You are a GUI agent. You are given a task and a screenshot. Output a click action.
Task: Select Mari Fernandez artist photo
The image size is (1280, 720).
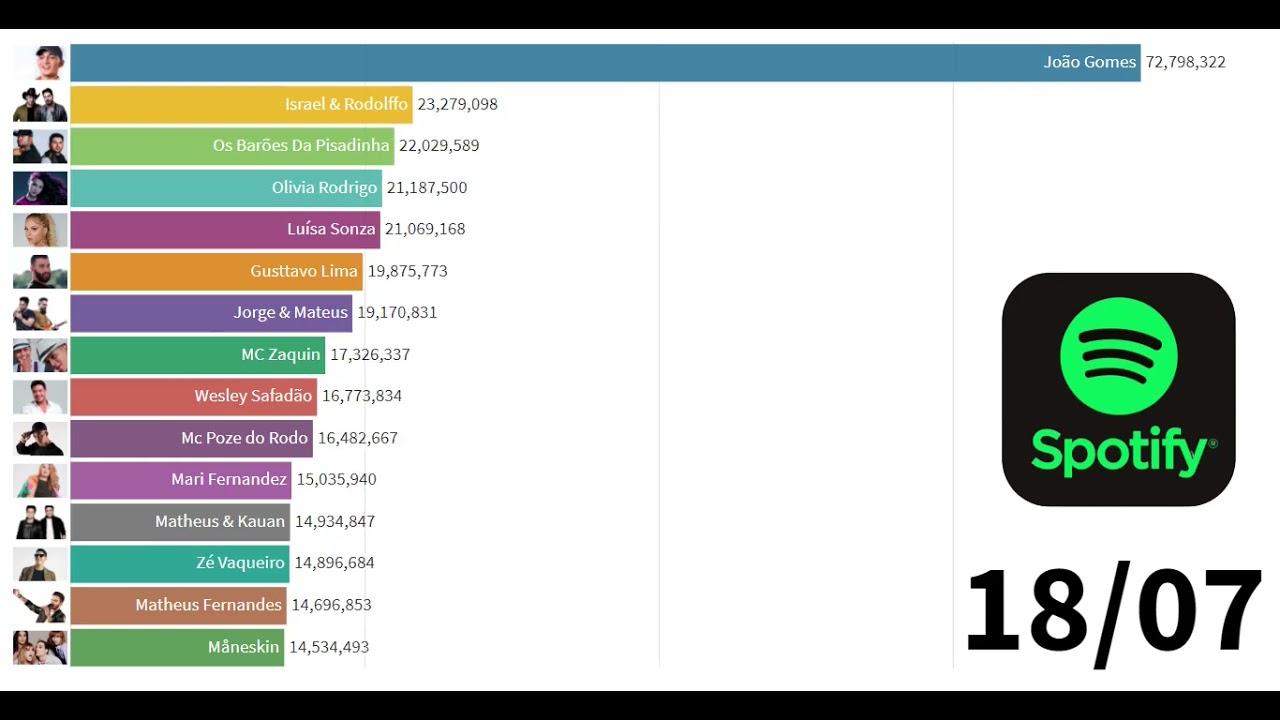(40, 480)
